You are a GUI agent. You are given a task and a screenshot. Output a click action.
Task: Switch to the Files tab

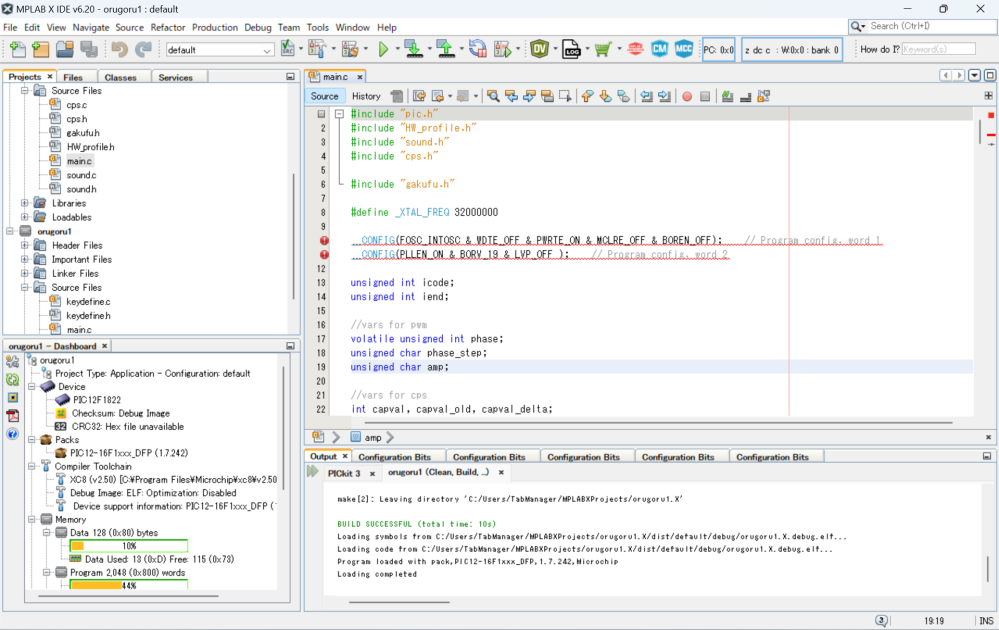tap(73, 77)
